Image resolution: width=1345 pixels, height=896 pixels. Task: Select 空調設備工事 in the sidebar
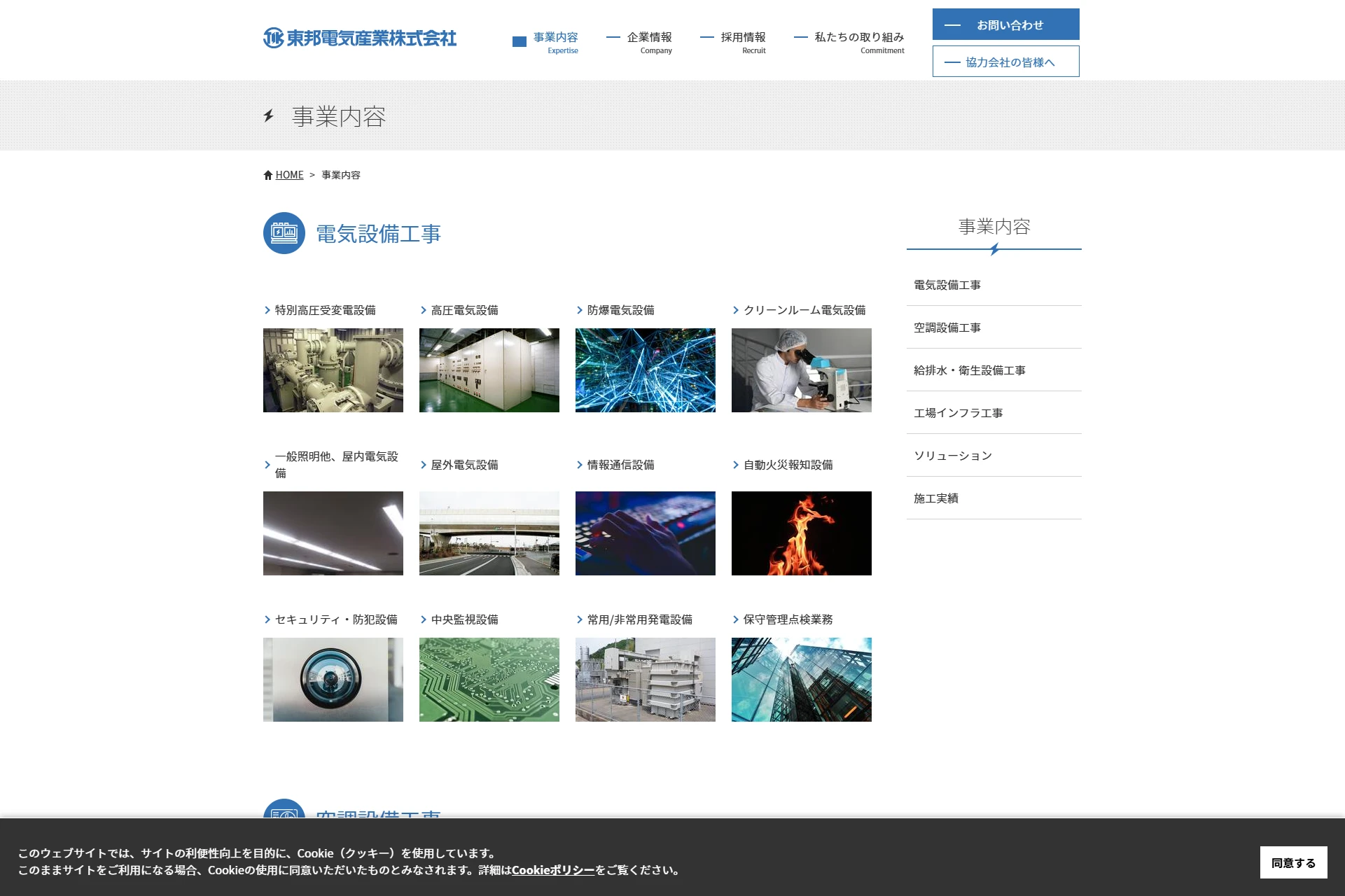pos(947,328)
